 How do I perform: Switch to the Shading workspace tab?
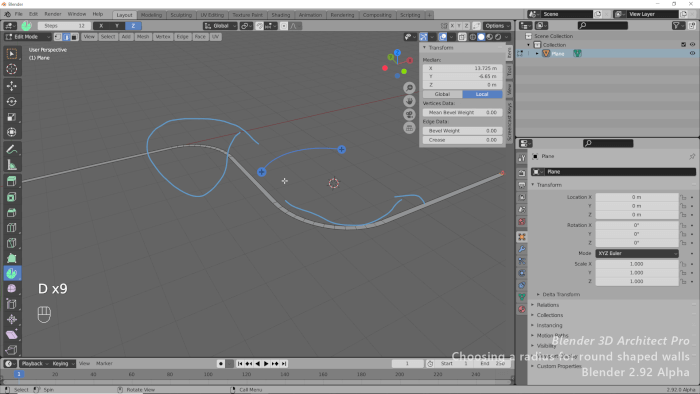tap(280, 15)
